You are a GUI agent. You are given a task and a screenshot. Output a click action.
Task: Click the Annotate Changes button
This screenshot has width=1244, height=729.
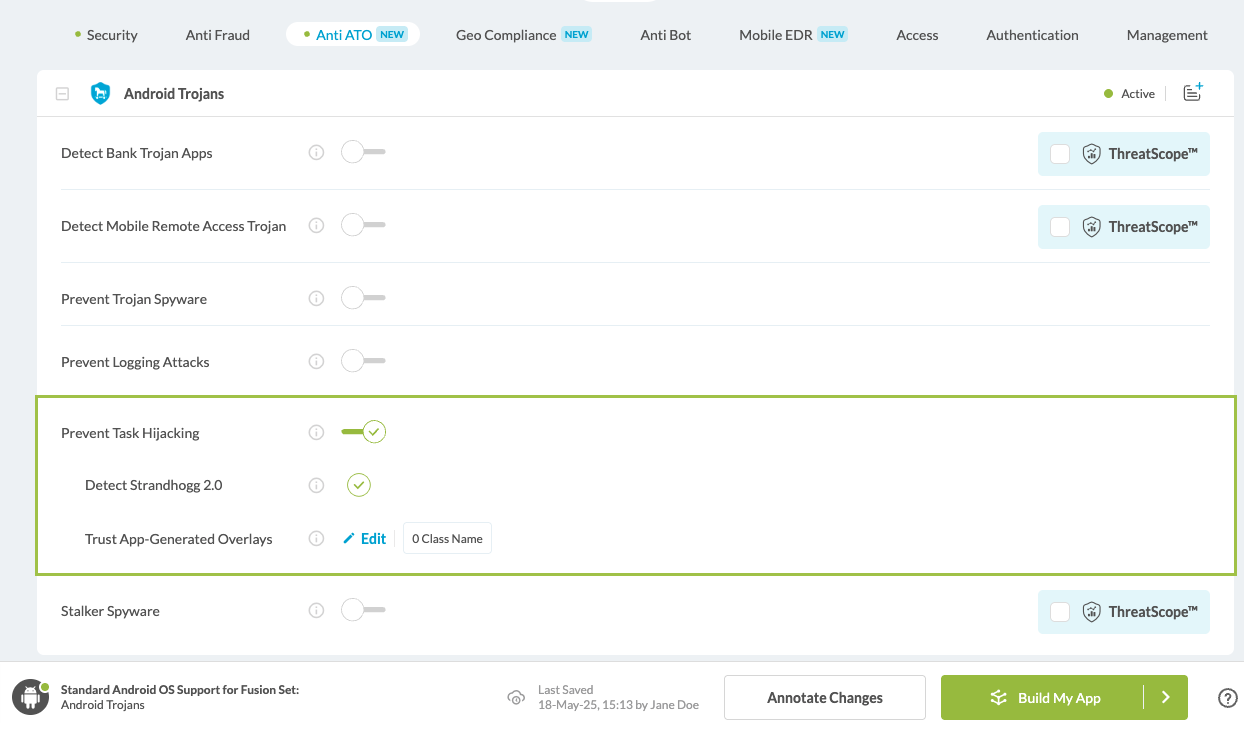coord(824,698)
